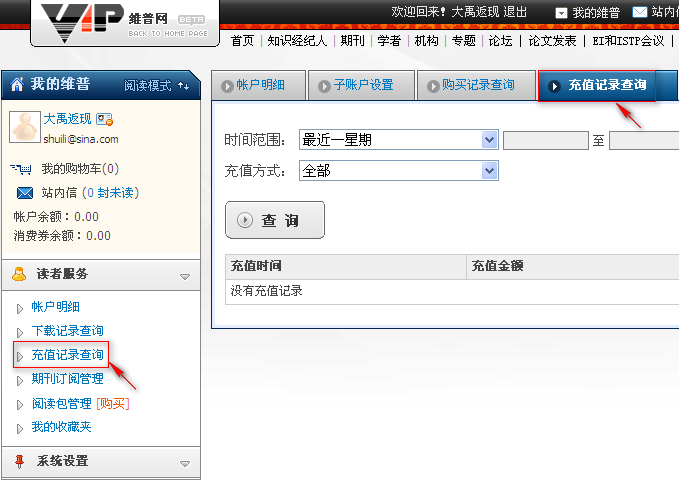
Task: Open the 充值方式 dropdown
Action: [x=398, y=171]
